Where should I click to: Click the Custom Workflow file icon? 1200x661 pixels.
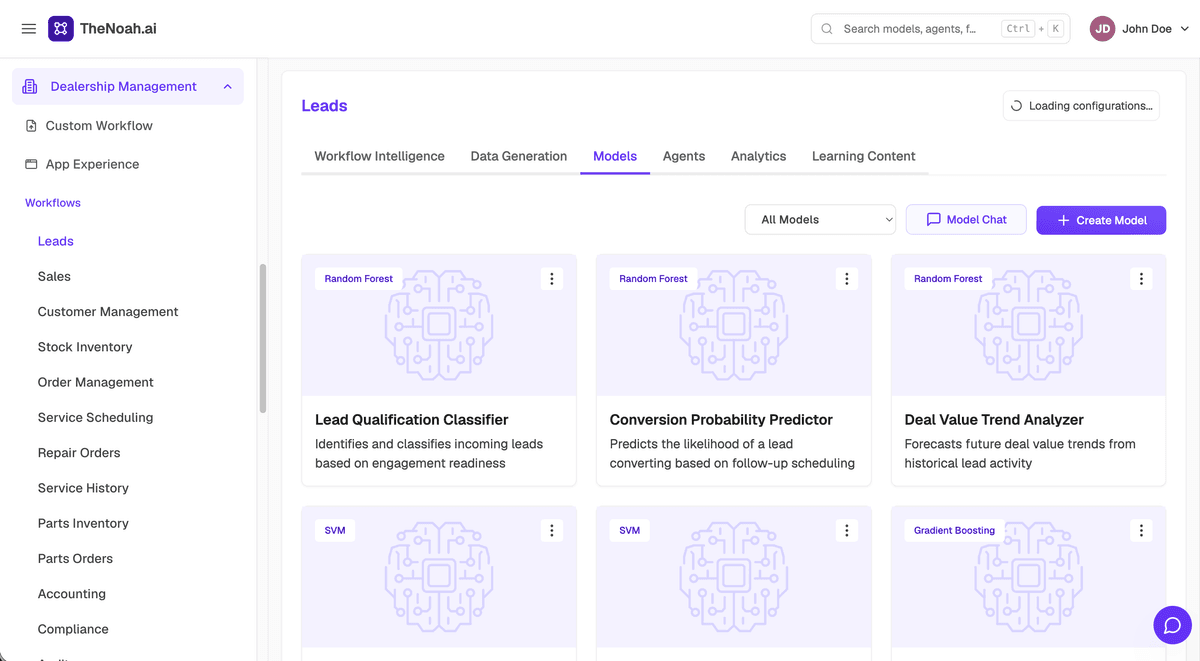pos(31,126)
